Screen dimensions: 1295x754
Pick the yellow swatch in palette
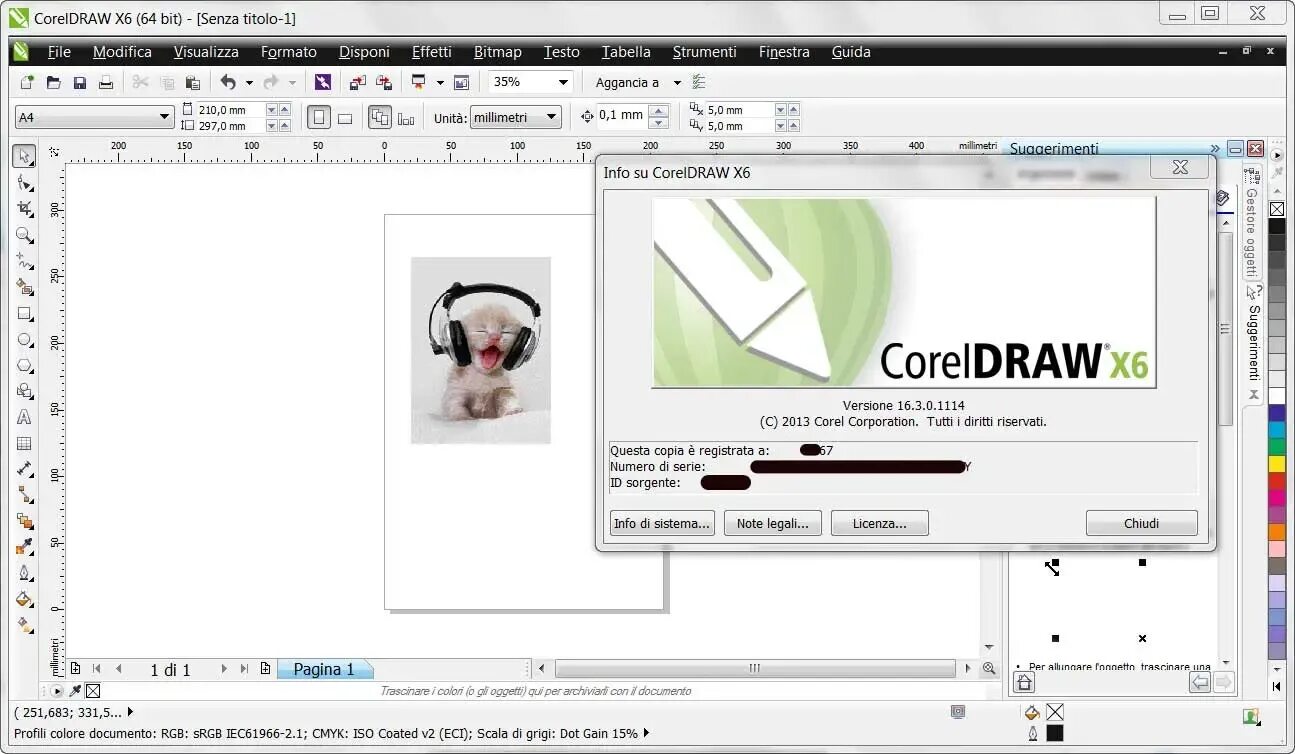tap(1277, 463)
